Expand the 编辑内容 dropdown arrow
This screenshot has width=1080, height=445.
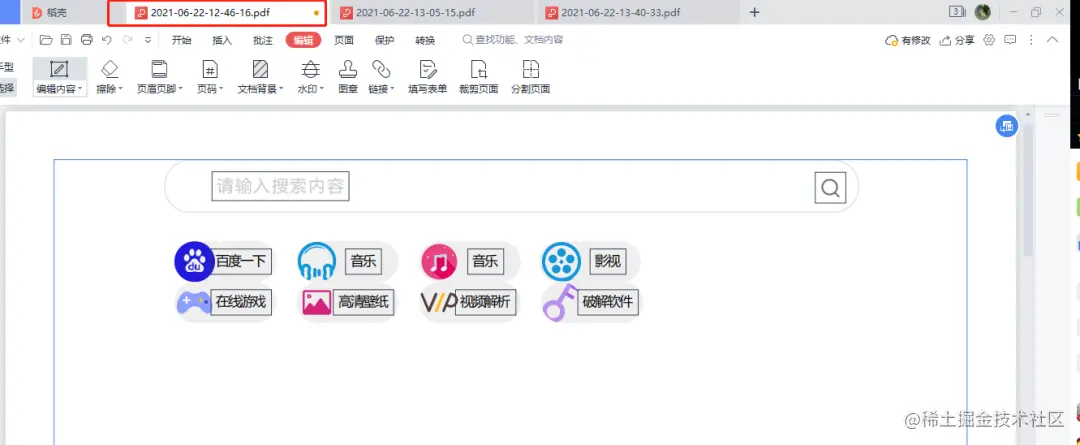click(80, 89)
